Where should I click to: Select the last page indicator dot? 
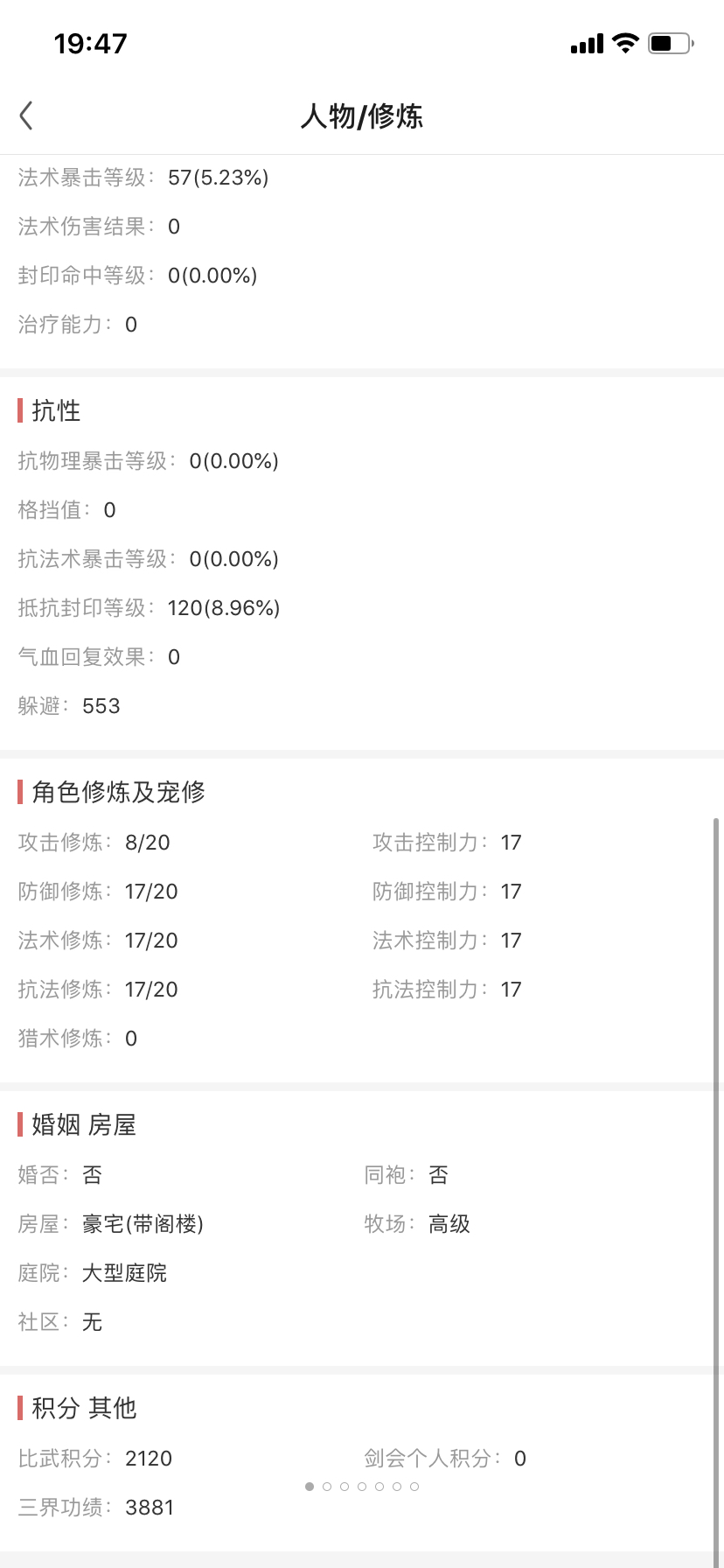click(414, 1486)
